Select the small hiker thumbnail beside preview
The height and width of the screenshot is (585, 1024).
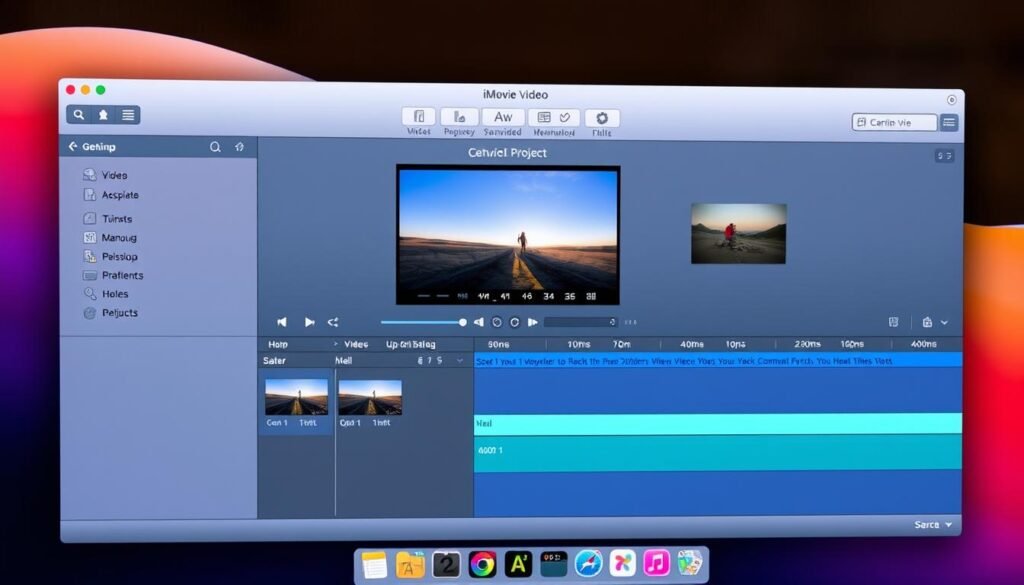pos(739,233)
